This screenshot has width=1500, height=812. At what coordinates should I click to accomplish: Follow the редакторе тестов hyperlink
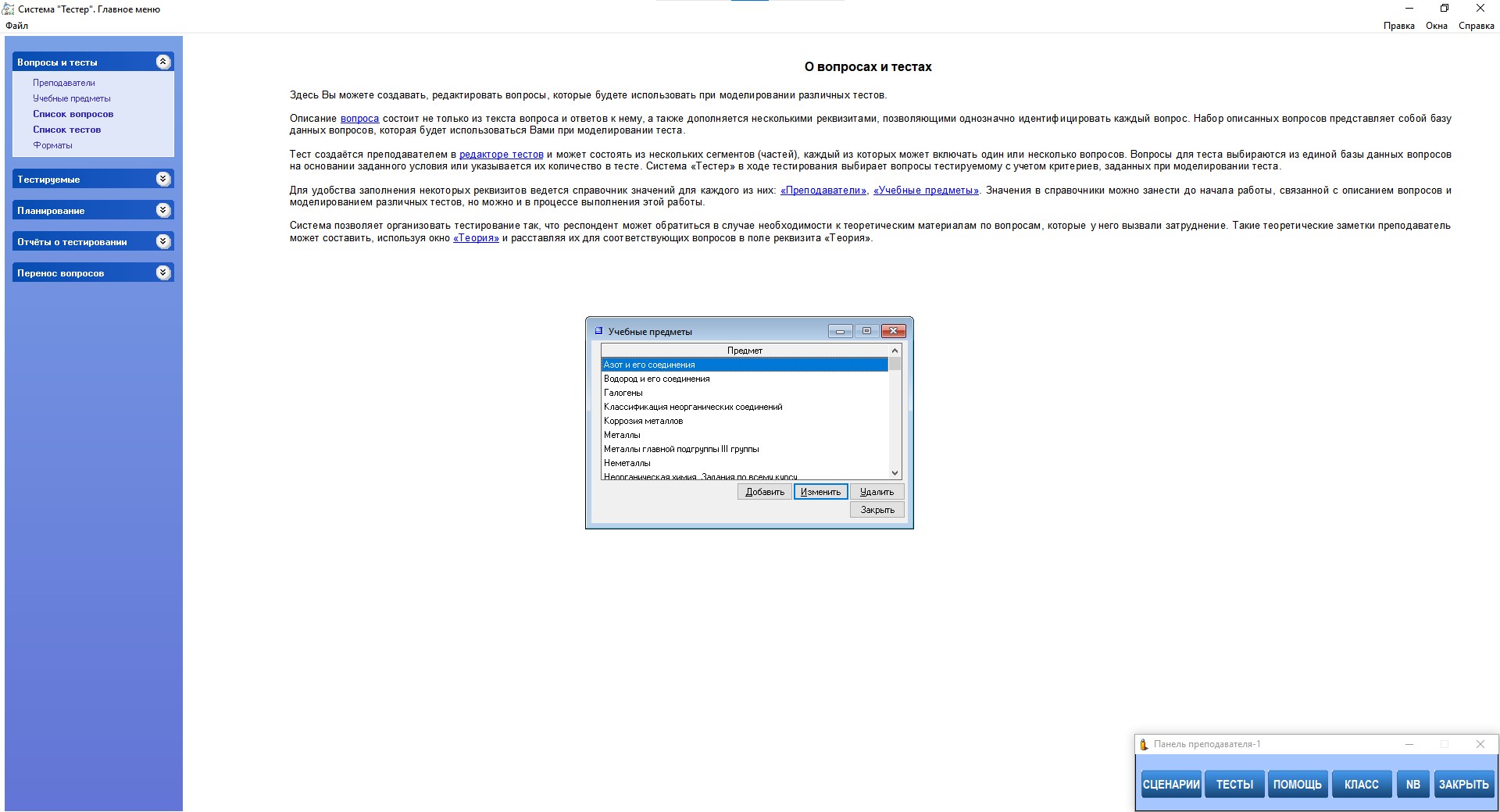coord(501,155)
